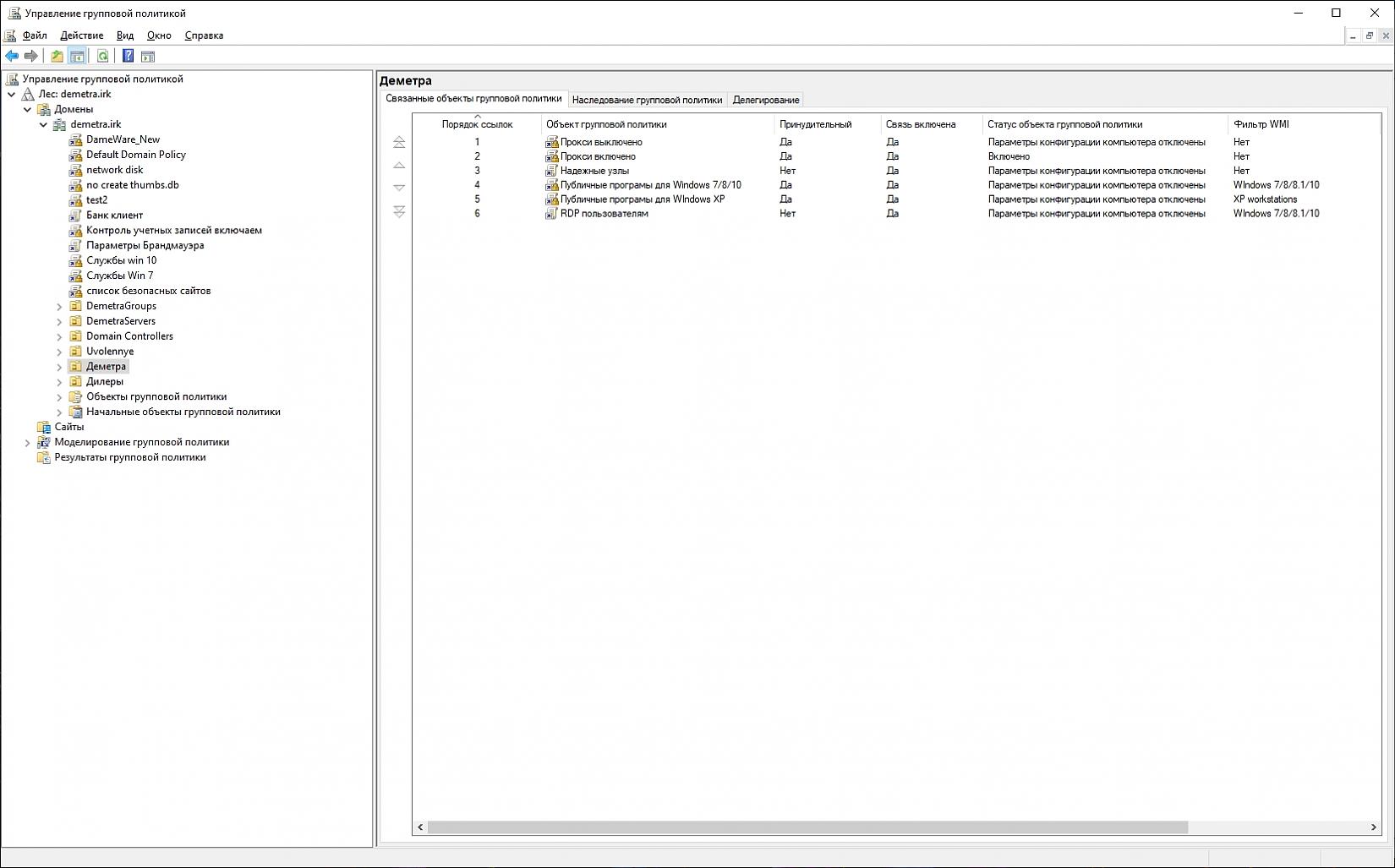Click the icon of RDP пользователям GPO row
Screen dimensions: 1395x868
click(x=551, y=214)
